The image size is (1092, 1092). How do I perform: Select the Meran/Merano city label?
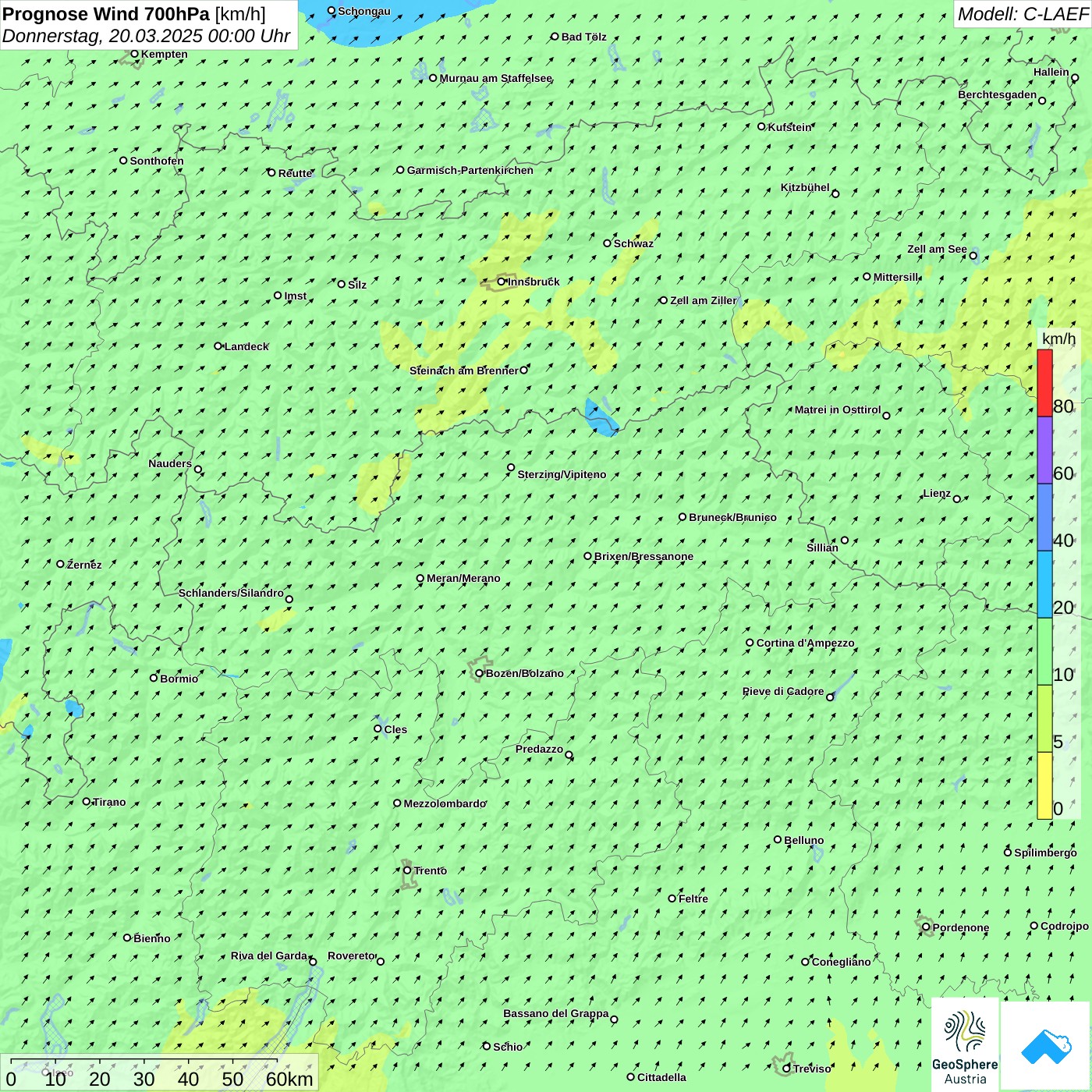pyautogui.click(x=463, y=578)
